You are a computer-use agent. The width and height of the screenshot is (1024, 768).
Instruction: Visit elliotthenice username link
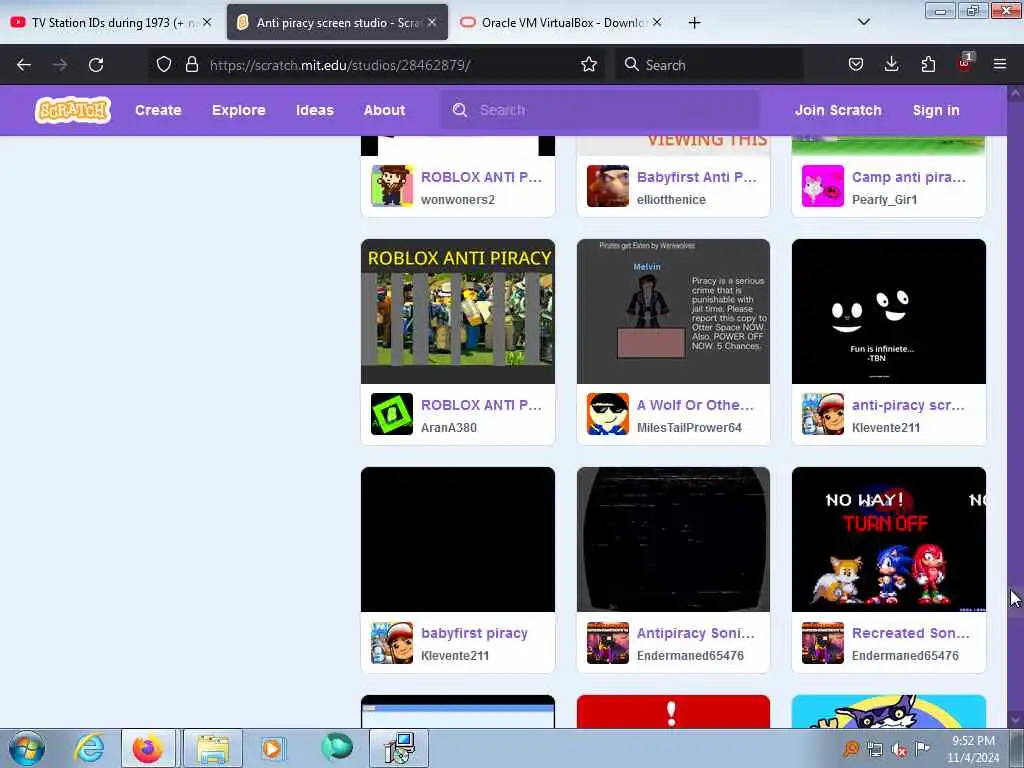671,200
